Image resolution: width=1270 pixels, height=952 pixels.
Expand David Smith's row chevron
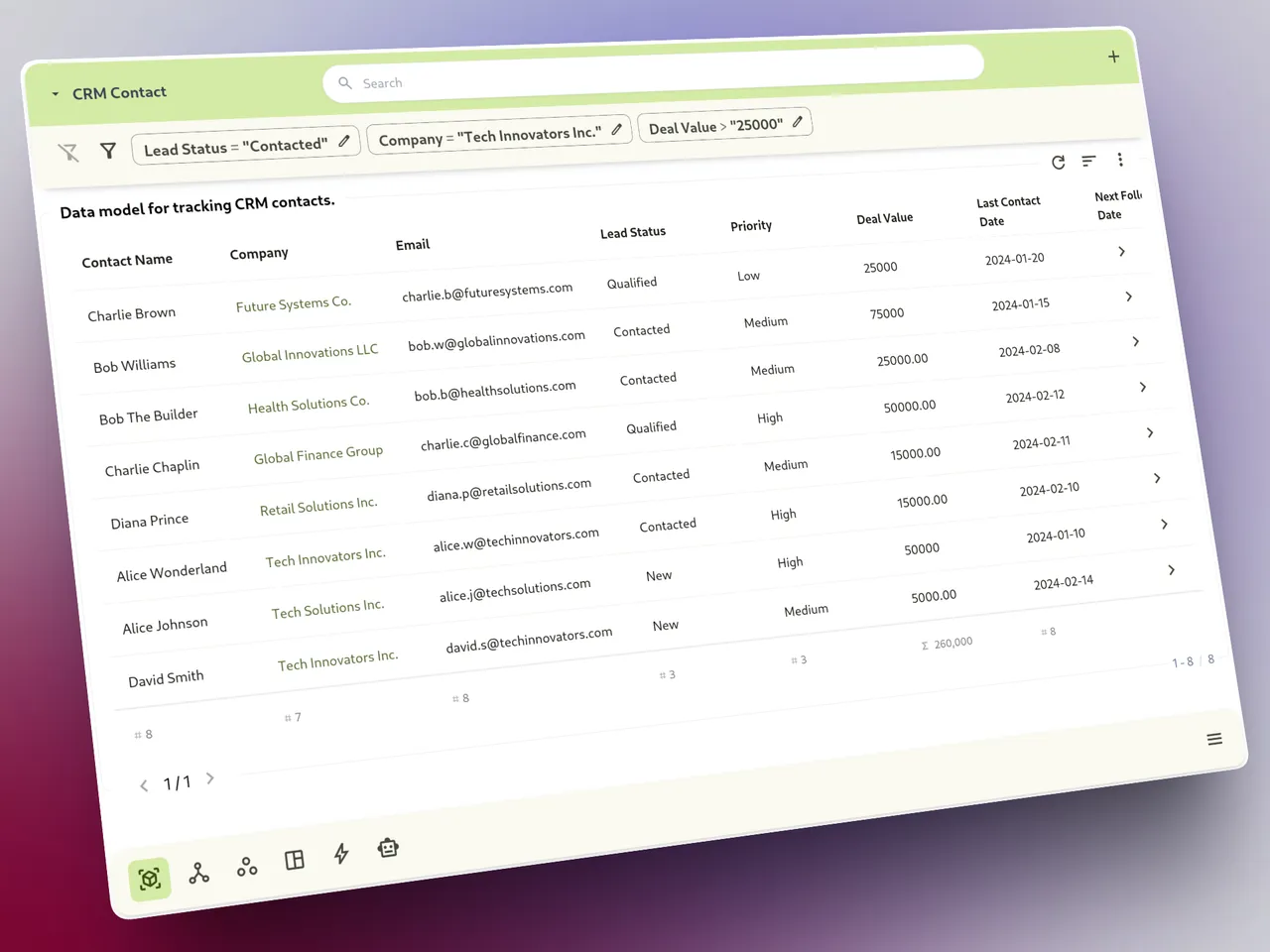[1171, 570]
